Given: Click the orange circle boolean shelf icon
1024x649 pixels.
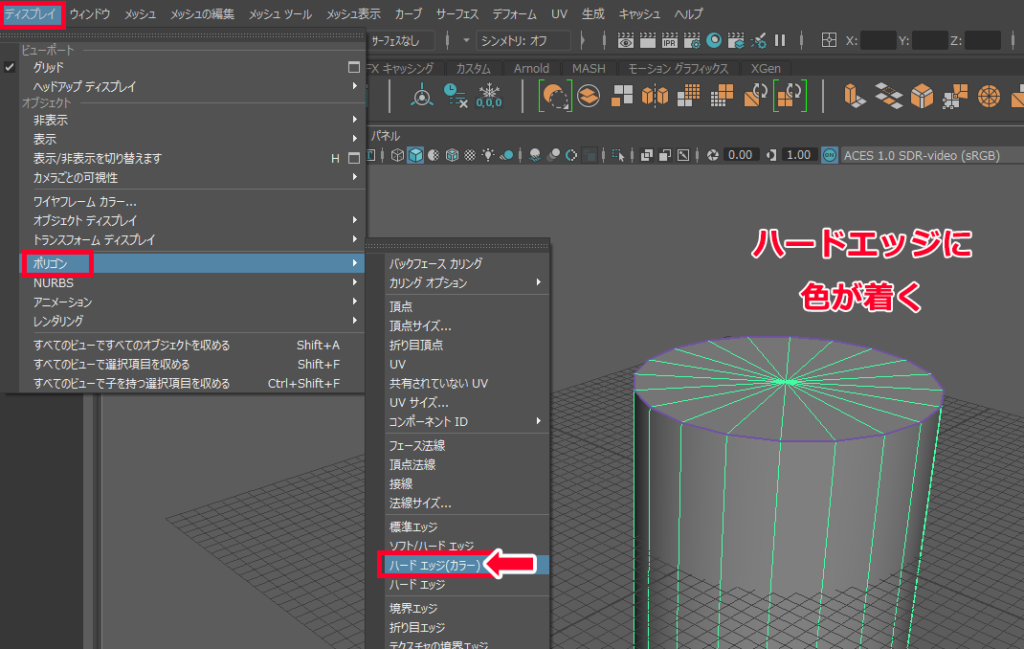Looking at the screenshot, I should [555, 96].
